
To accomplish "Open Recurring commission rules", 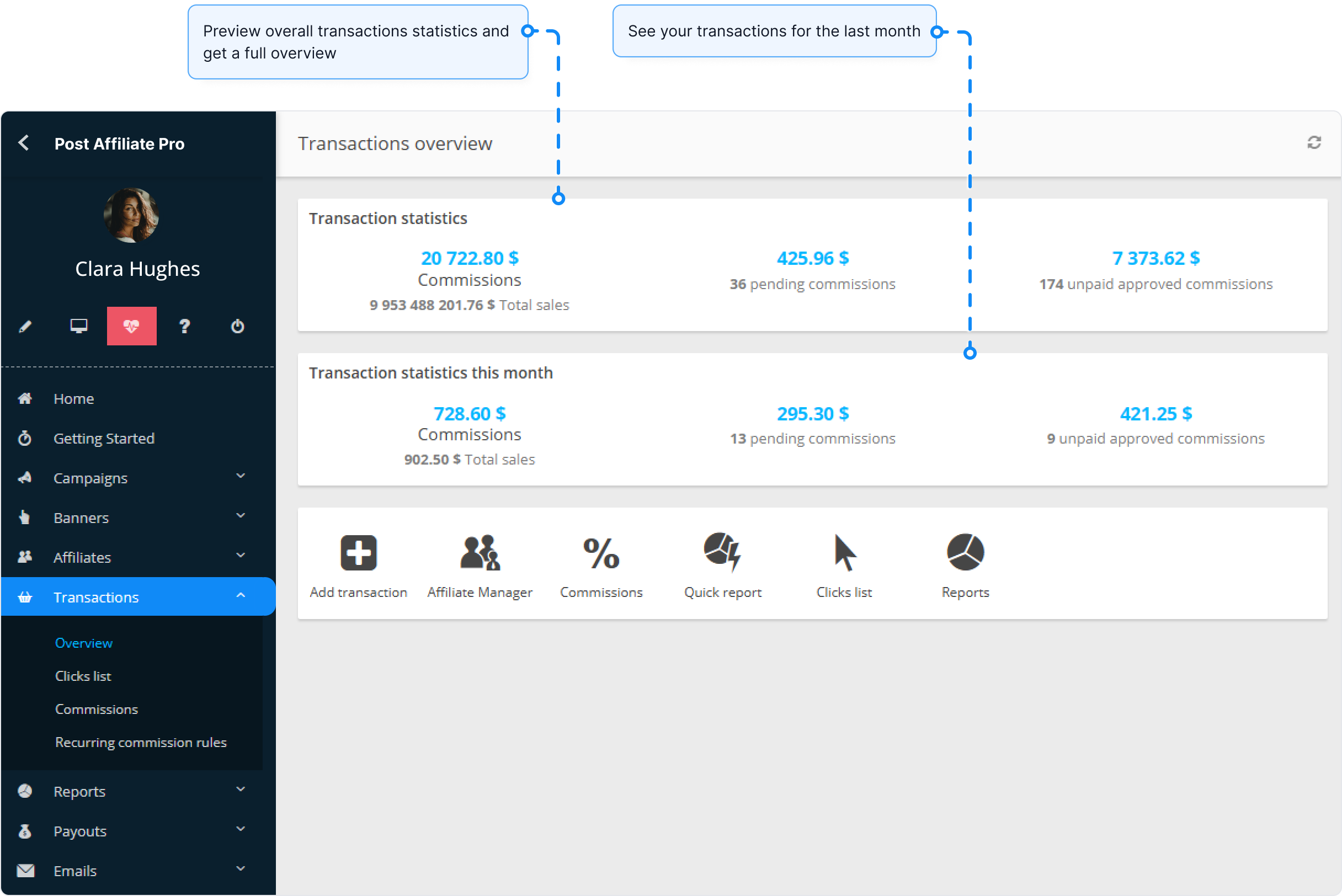I will click(141, 742).
